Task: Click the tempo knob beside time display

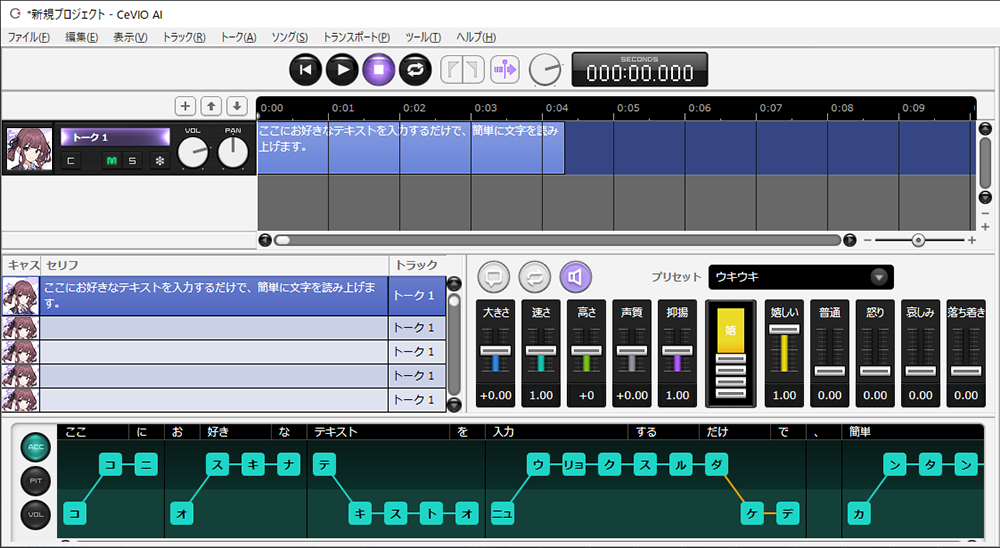Action: pos(545,70)
